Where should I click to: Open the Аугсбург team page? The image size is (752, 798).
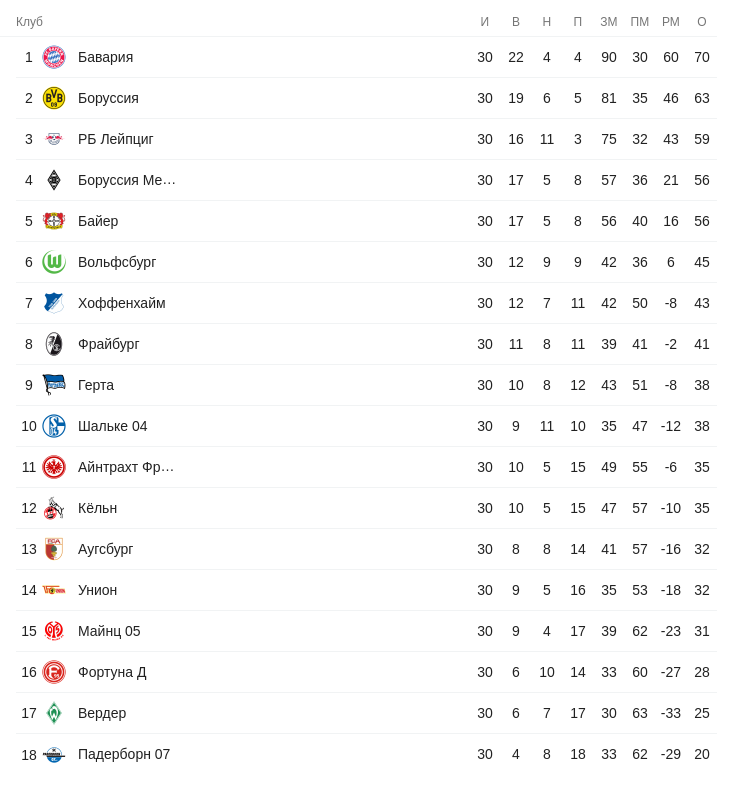[105, 549]
